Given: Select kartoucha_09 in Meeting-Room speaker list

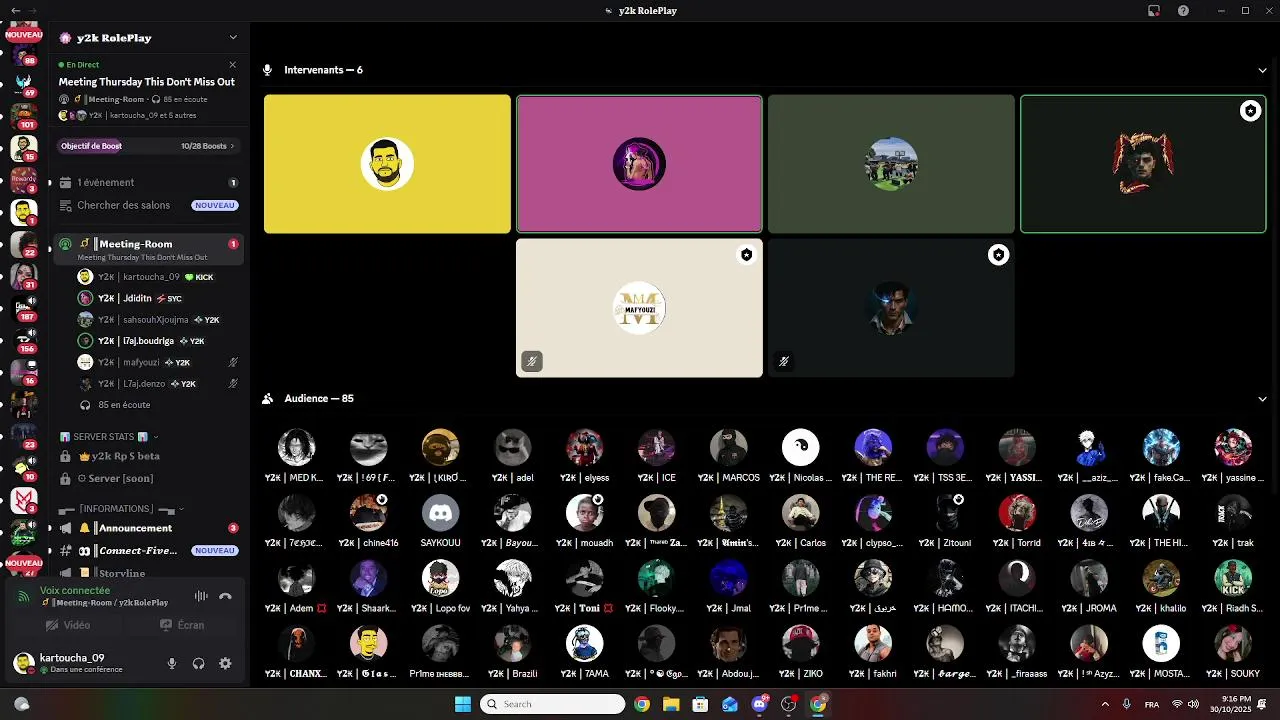Looking at the screenshot, I should 158,277.
